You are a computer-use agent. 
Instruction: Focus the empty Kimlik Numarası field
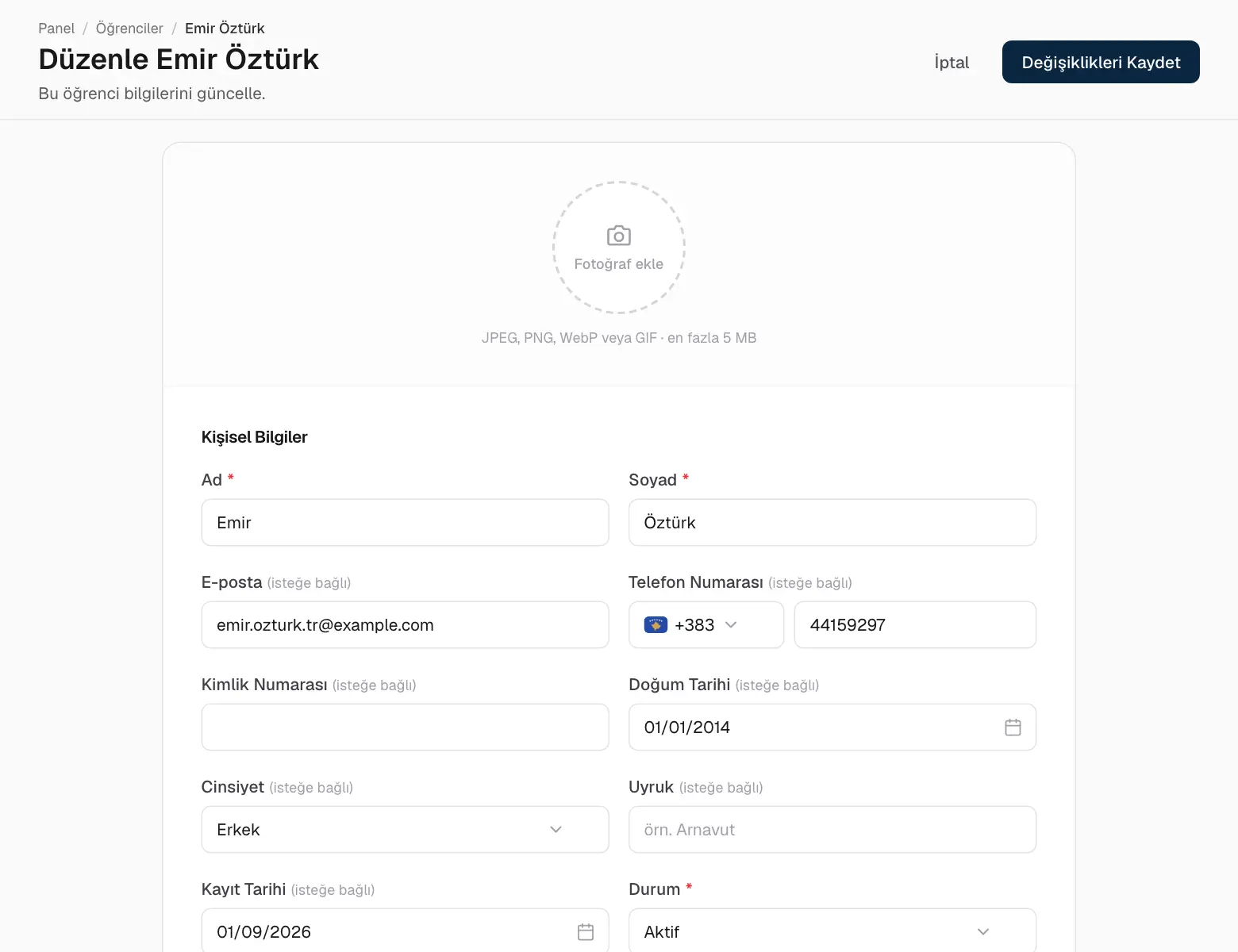[x=405, y=727]
